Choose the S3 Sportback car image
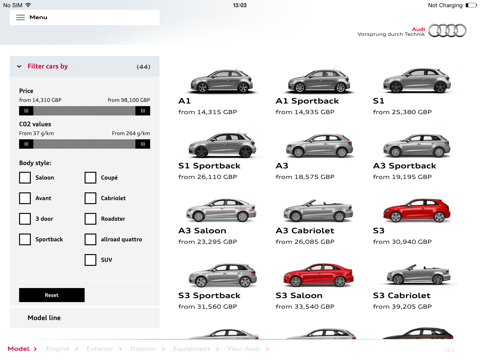The image size is (480, 360). [222, 275]
